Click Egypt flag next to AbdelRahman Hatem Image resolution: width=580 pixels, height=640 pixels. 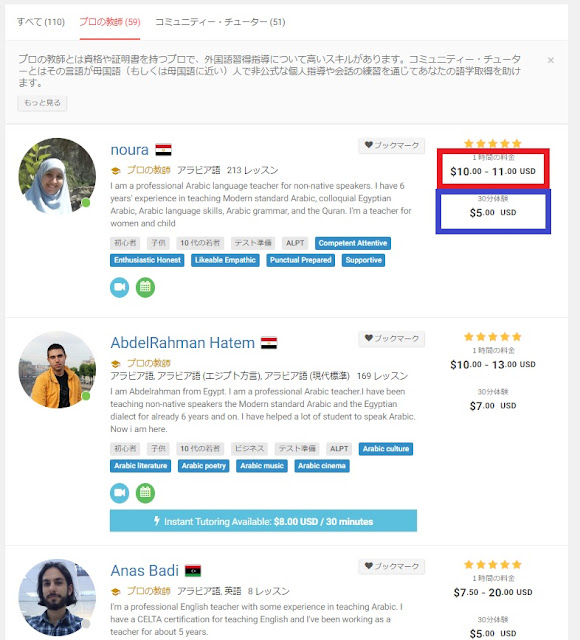tap(269, 343)
